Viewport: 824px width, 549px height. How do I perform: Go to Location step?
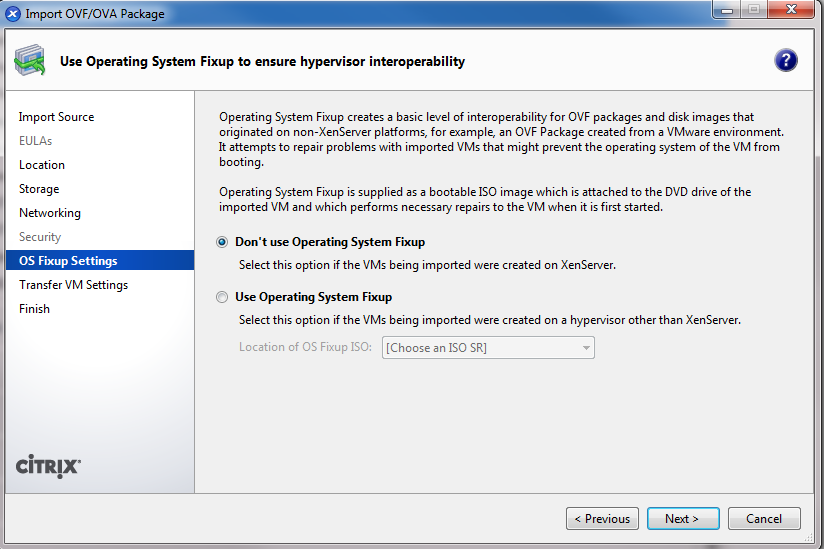click(42, 165)
